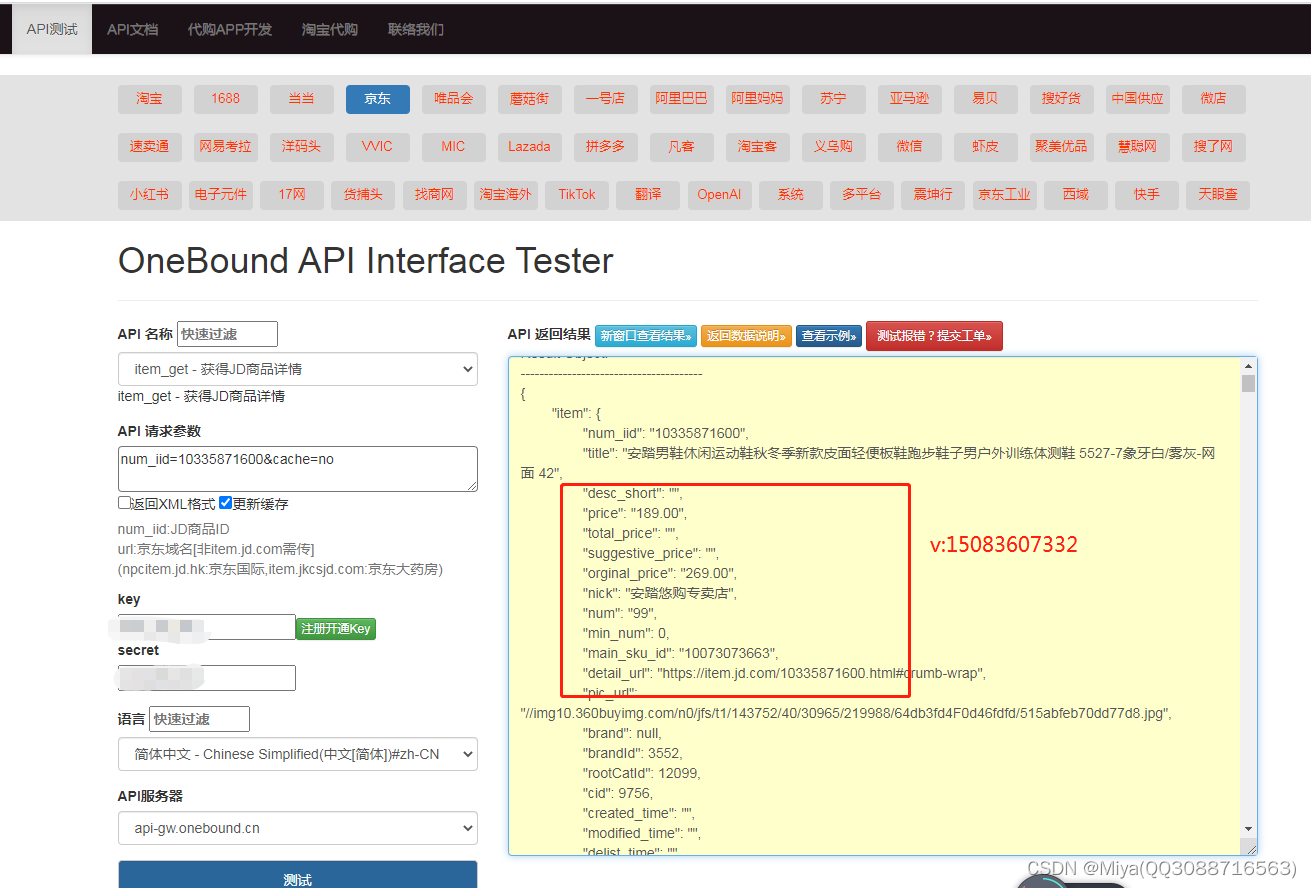Click the green 注册开通Key button
Image resolution: width=1311 pixels, height=888 pixels.
(x=336, y=628)
